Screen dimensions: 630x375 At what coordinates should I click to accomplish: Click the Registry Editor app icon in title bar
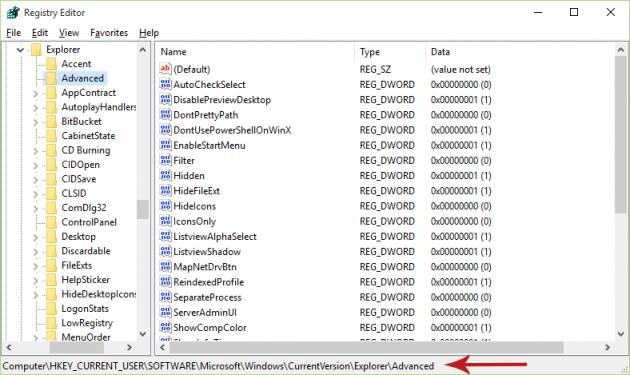click(x=13, y=12)
